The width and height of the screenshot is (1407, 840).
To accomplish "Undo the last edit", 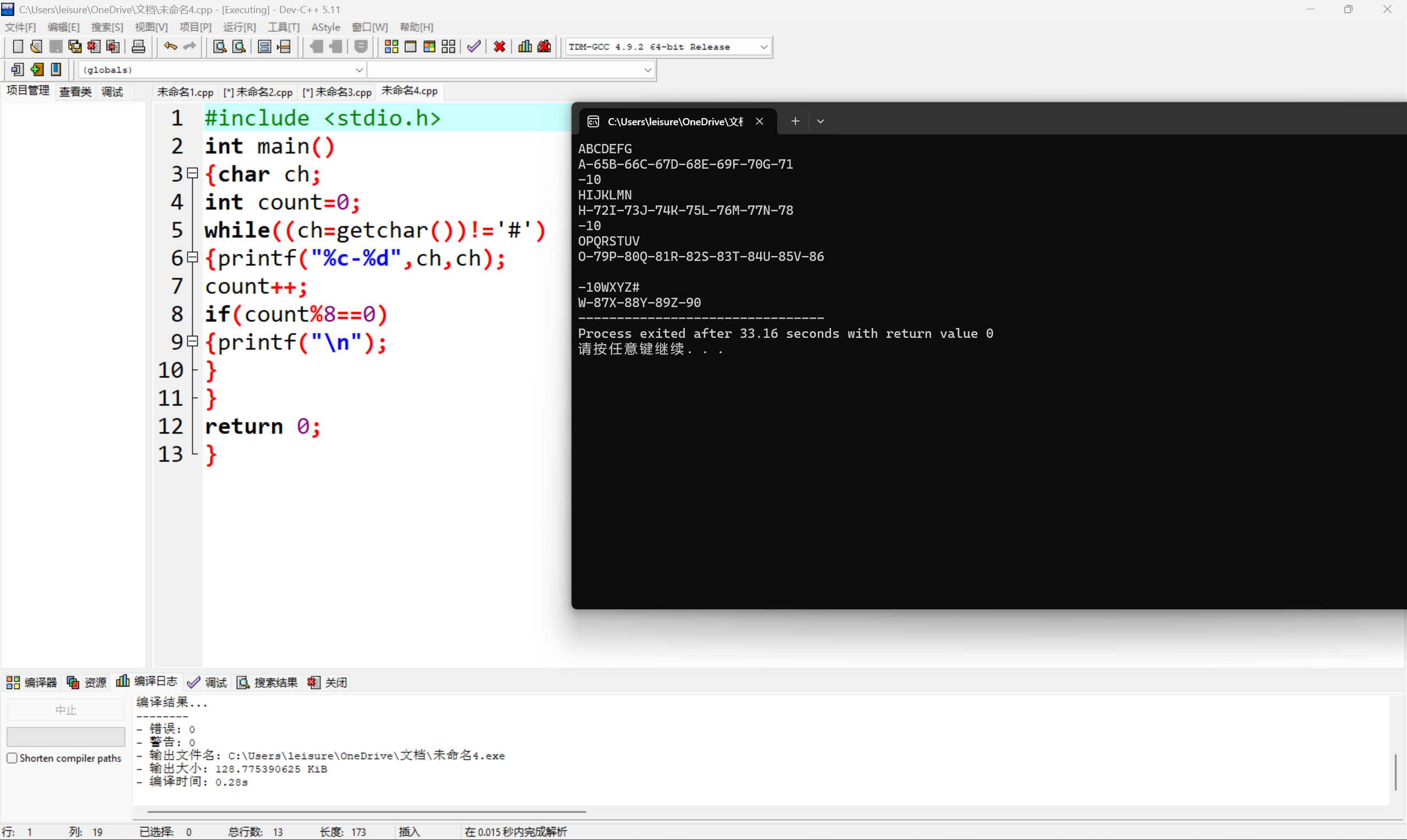I will pos(170,46).
